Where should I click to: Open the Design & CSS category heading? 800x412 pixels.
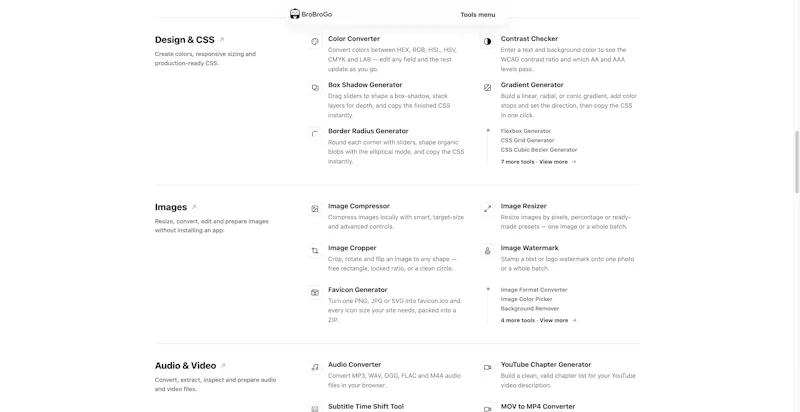pyautogui.click(x=185, y=40)
